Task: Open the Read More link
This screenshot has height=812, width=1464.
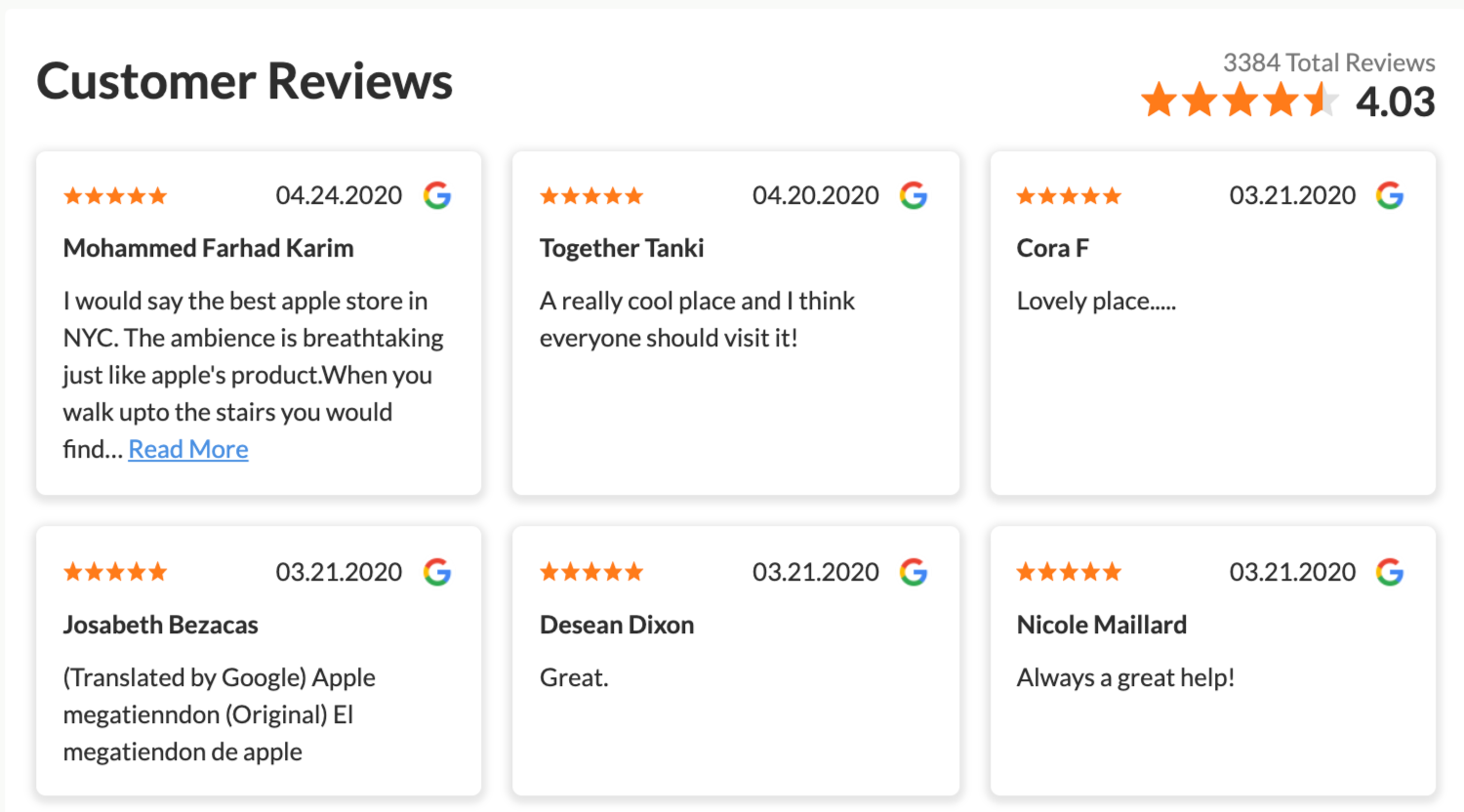Action: tap(188, 449)
